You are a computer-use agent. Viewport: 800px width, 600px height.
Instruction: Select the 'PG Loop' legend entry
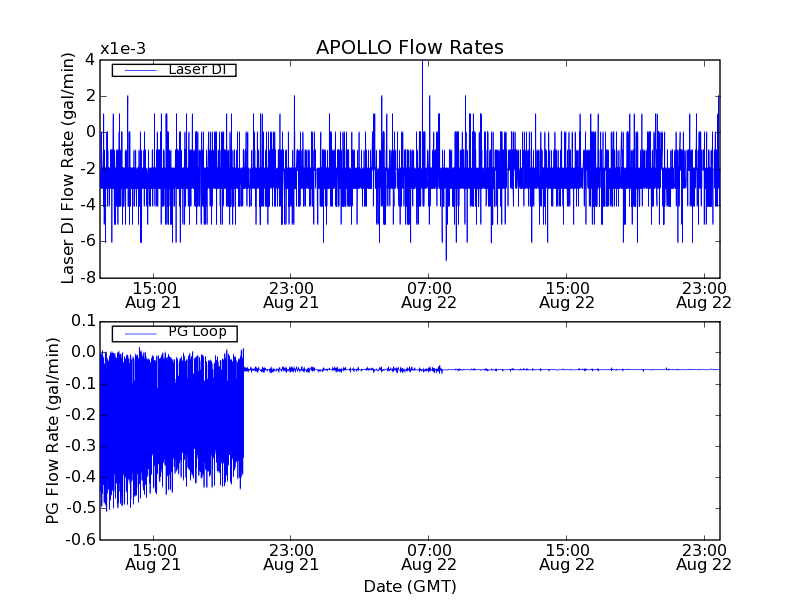tap(174, 333)
